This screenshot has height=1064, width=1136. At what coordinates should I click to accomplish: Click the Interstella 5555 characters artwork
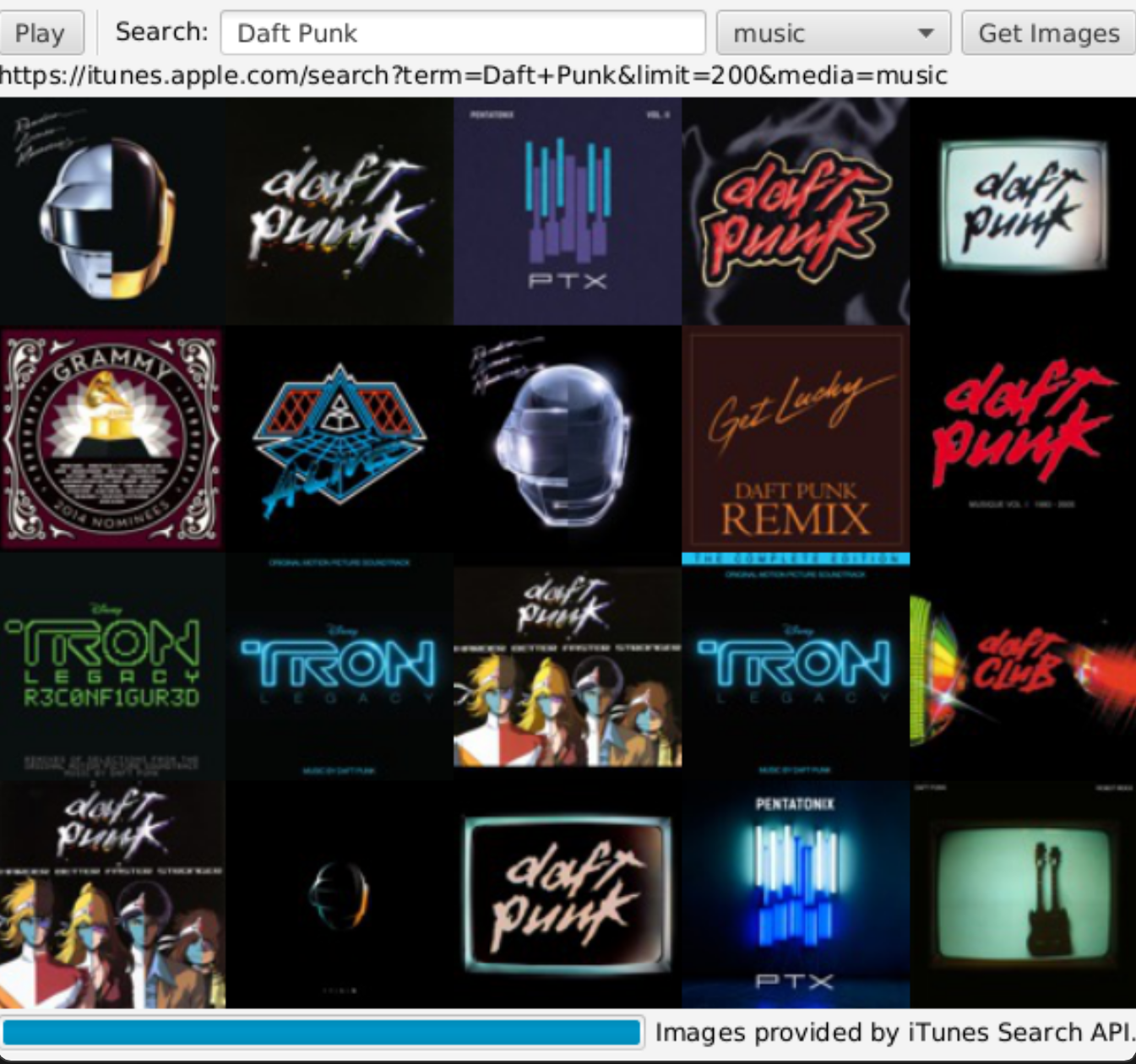click(x=568, y=667)
